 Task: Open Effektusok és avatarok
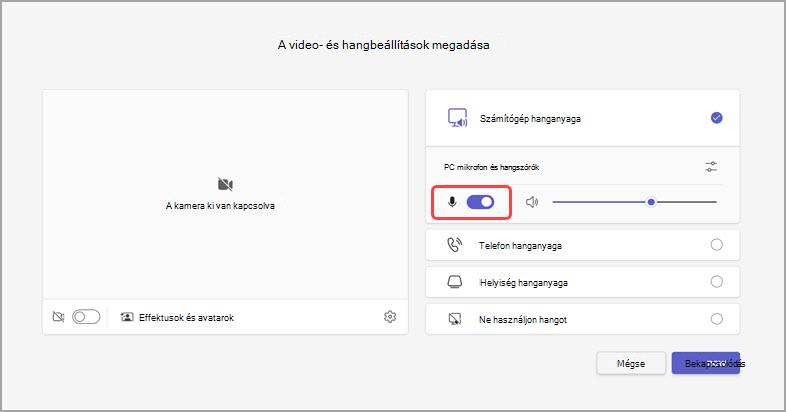(177, 317)
